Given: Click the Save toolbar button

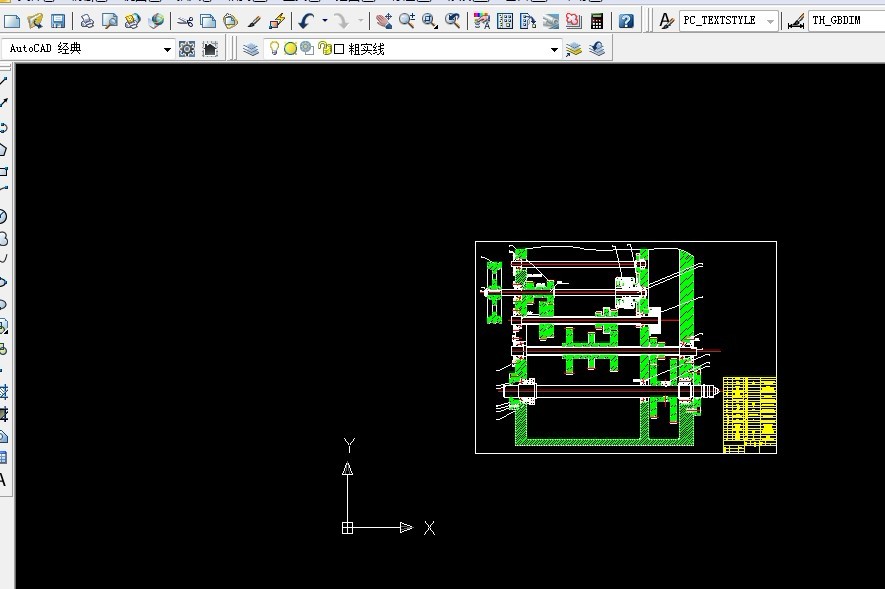Looking at the screenshot, I should point(57,20).
